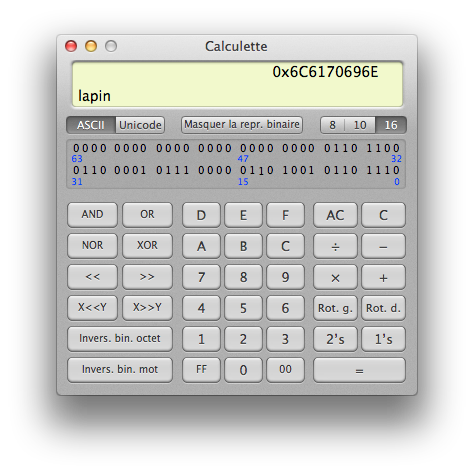The height and width of the screenshot is (474, 474).
Task: Hide binary view via Masquer la repr. binaire
Action: (242, 125)
